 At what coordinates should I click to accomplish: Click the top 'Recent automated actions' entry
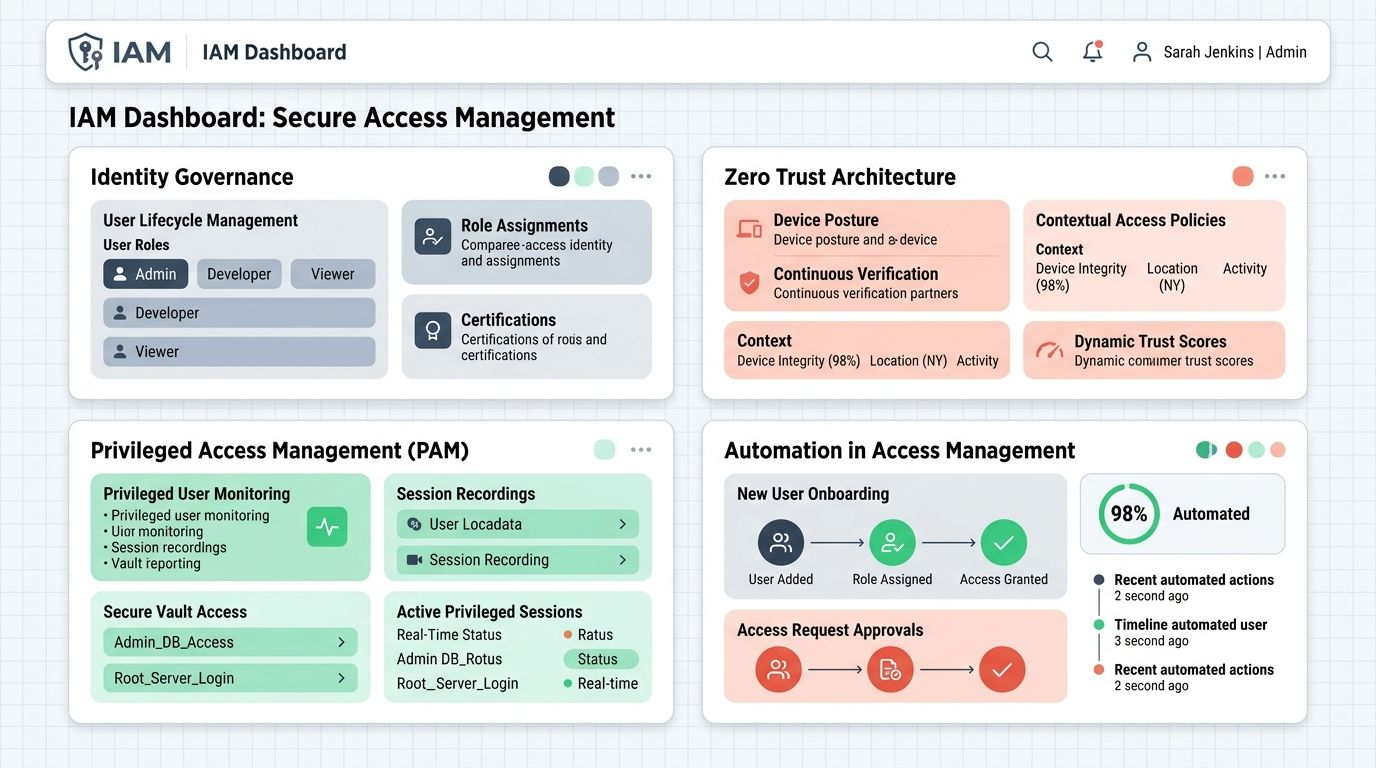click(1194, 587)
